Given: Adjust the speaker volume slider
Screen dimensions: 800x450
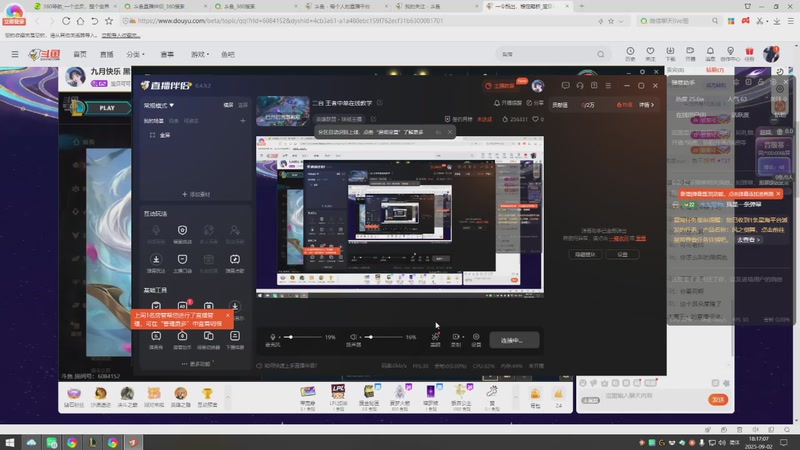Looking at the screenshot, I should pyautogui.click(x=383, y=337).
